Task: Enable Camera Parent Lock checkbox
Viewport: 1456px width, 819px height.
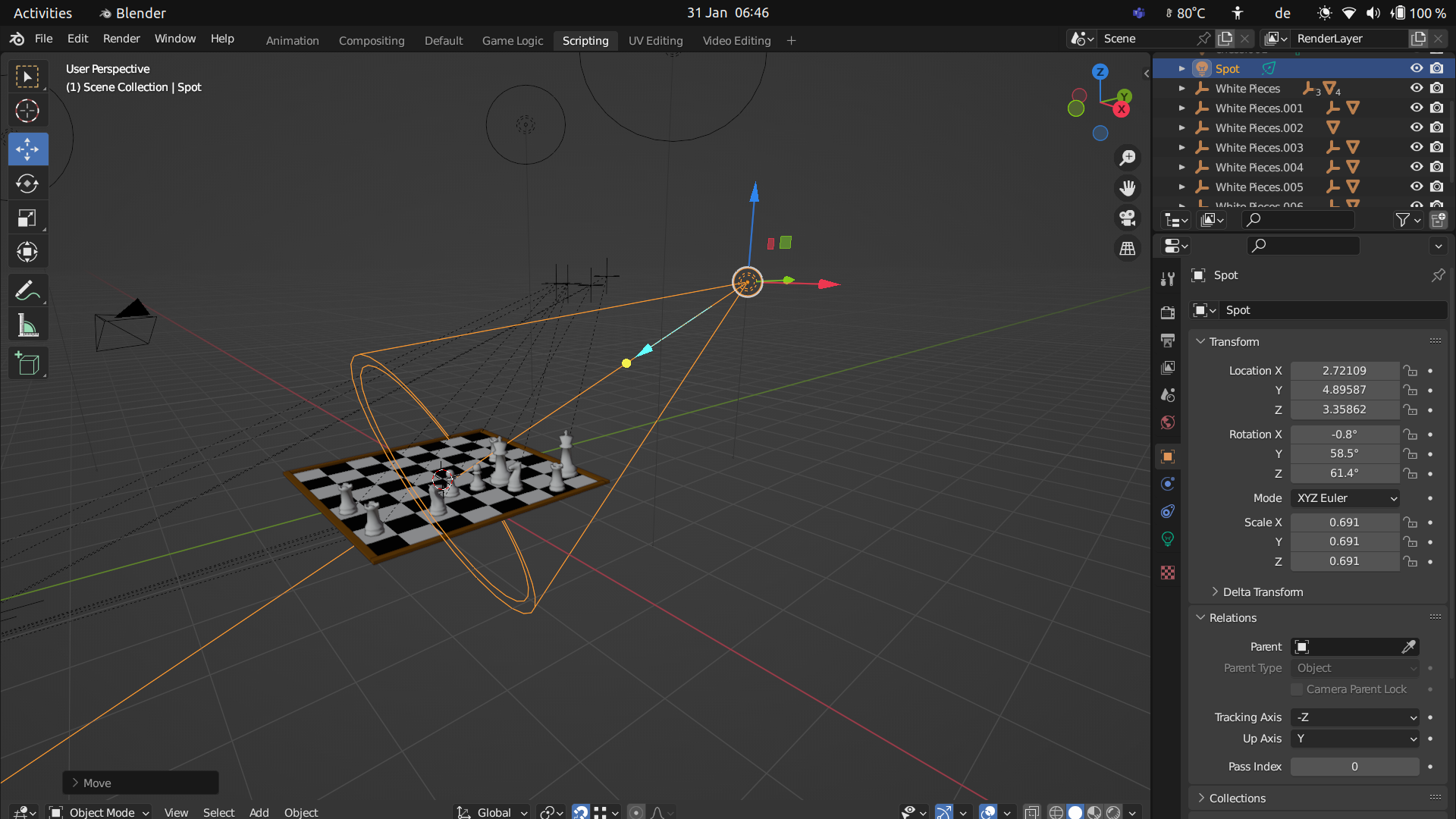Action: pyautogui.click(x=1297, y=689)
